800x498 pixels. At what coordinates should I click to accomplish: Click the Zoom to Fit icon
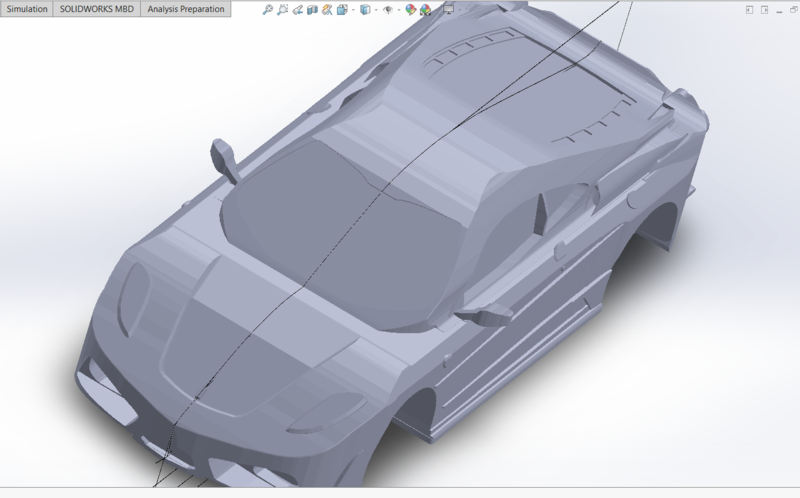[x=267, y=10]
